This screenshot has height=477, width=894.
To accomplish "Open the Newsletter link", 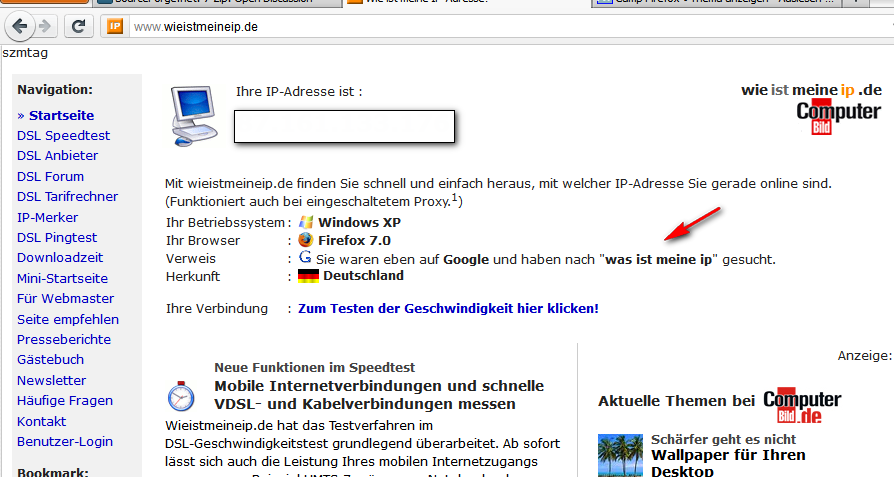I will (x=51, y=380).
